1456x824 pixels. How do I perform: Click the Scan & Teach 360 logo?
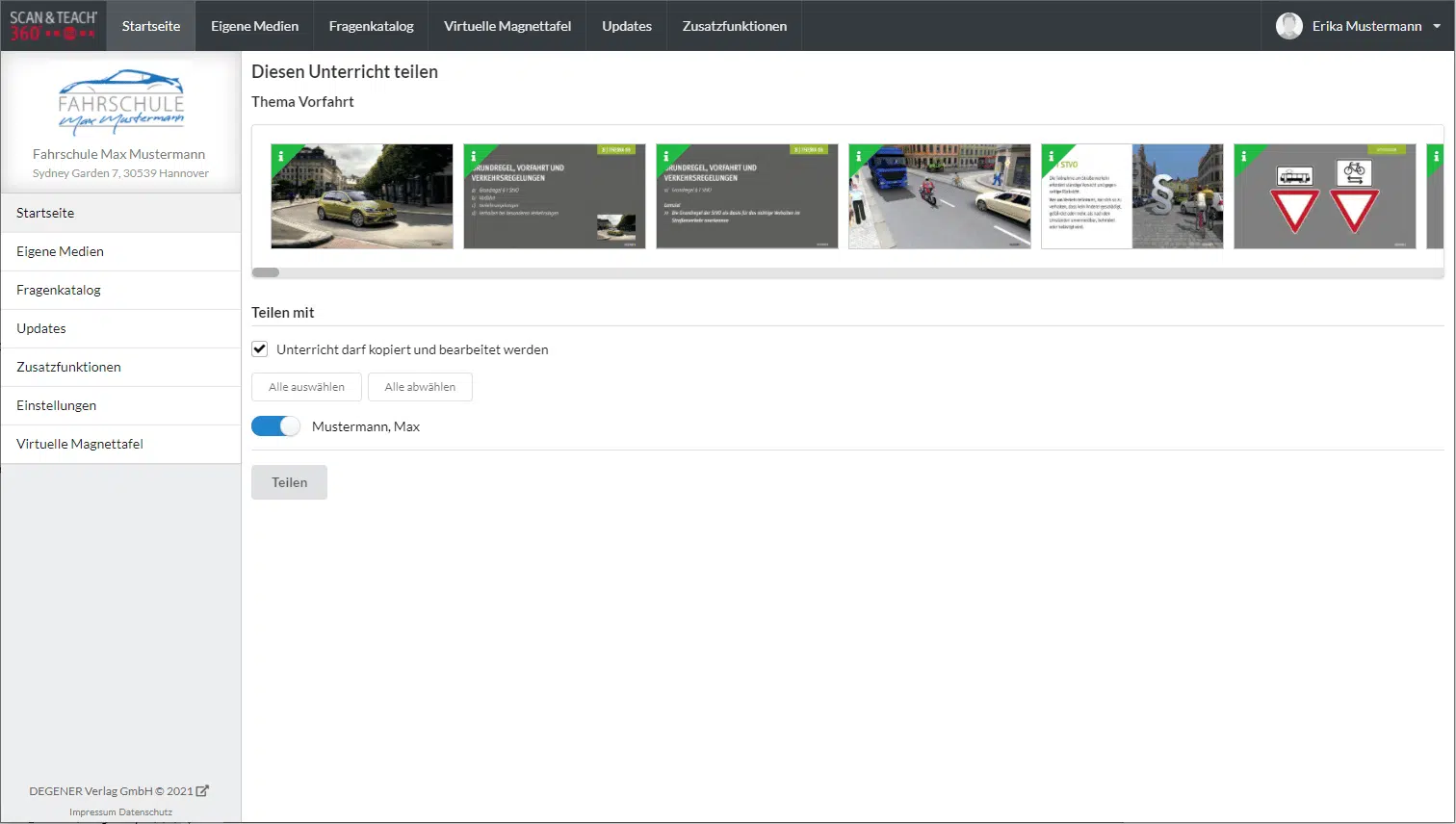click(x=53, y=26)
